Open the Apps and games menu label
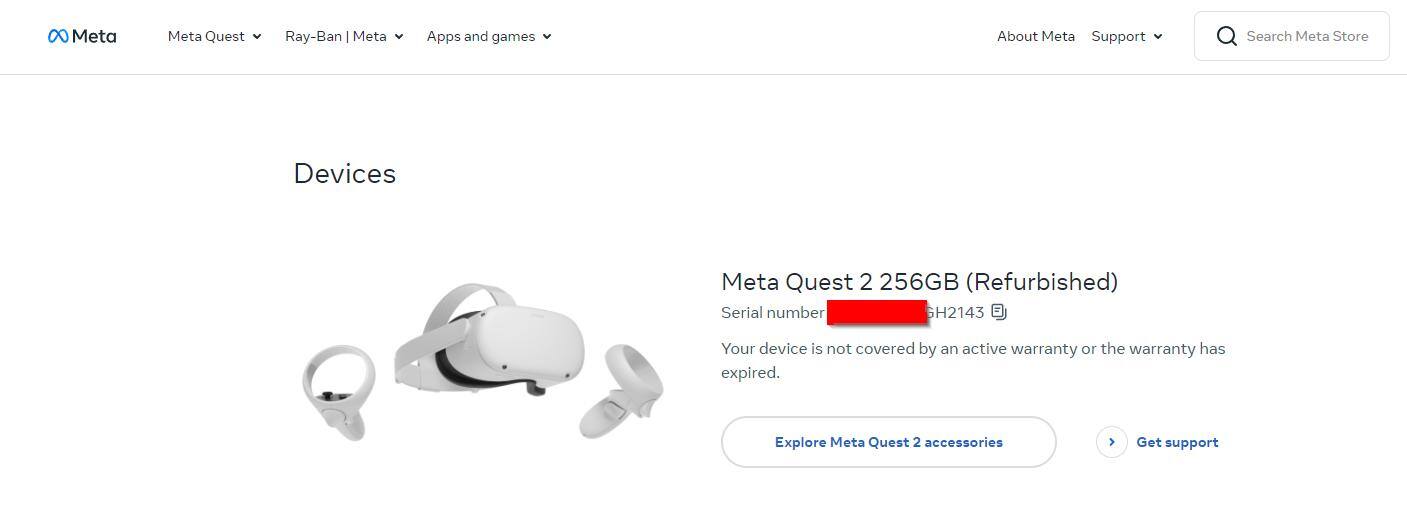1407x508 pixels. pos(480,36)
